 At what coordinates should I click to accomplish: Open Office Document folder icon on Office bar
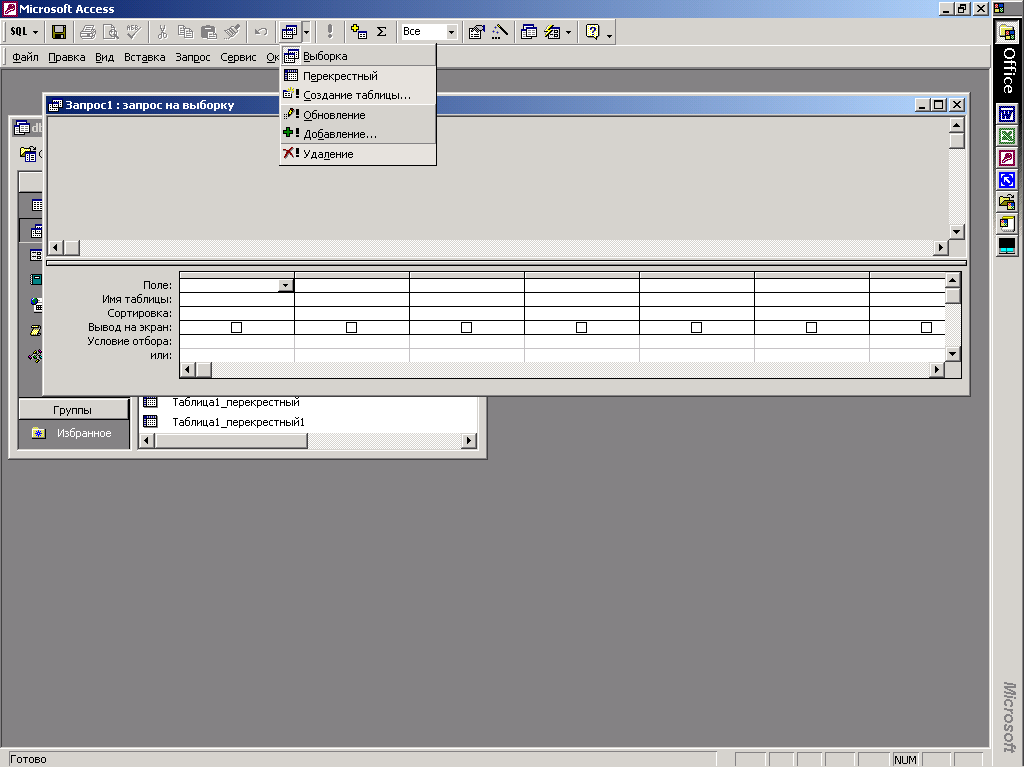click(1007, 202)
